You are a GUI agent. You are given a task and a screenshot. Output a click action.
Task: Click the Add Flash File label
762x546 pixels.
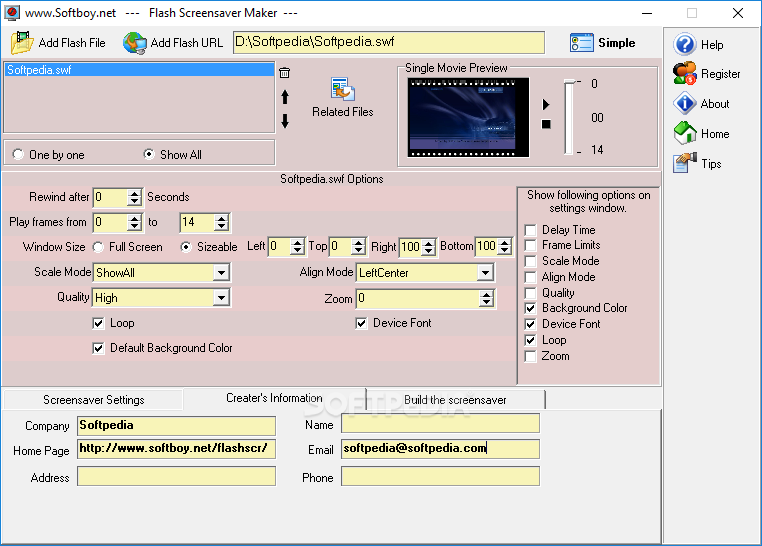(x=72, y=43)
